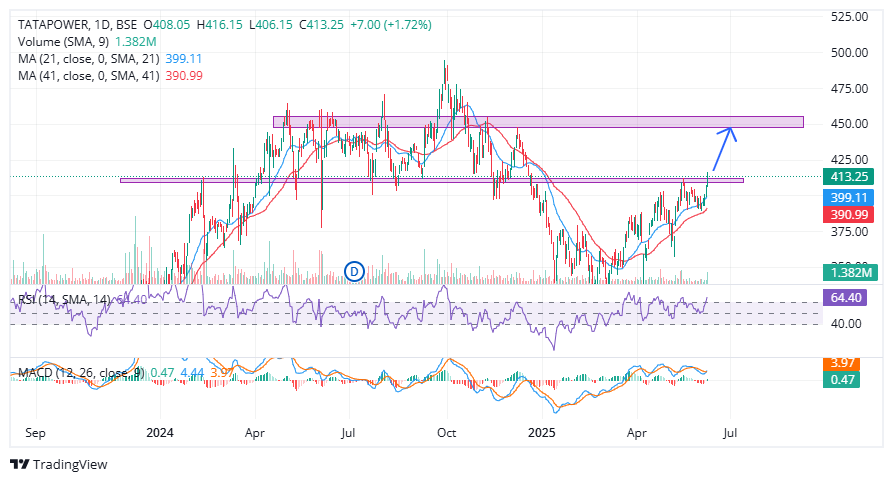The width and height of the screenshot is (893, 482).
Task: Click the 525.00 price axis tick
Action: pyautogui.click(x=849, y=17)
